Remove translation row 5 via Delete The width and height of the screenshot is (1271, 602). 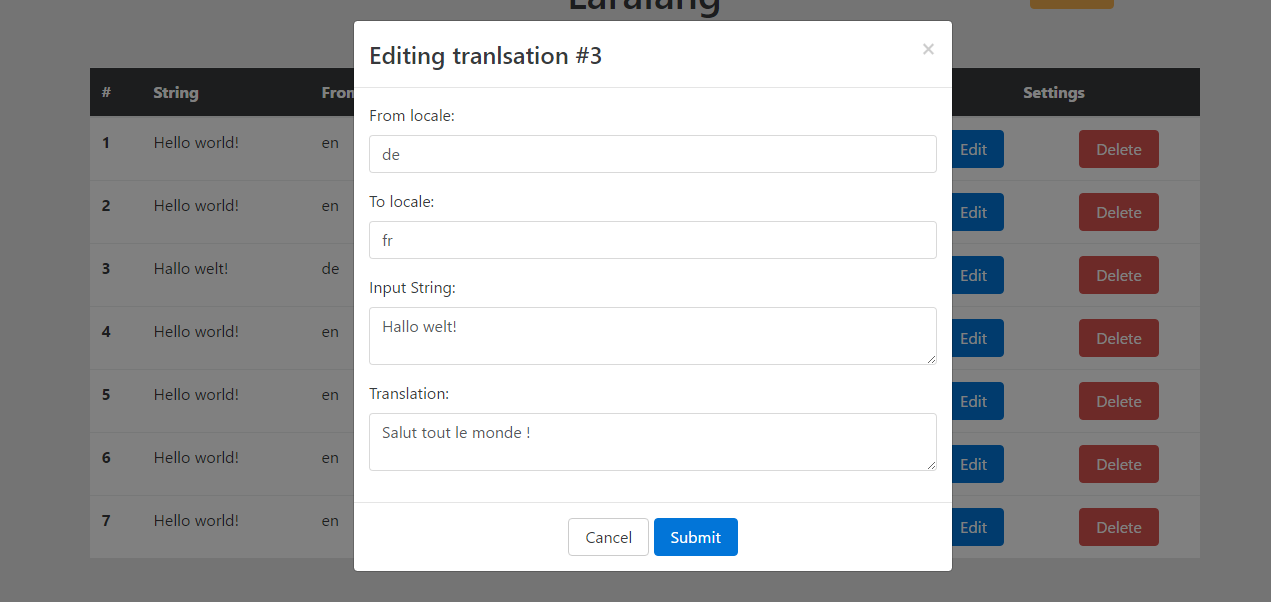1118,401
